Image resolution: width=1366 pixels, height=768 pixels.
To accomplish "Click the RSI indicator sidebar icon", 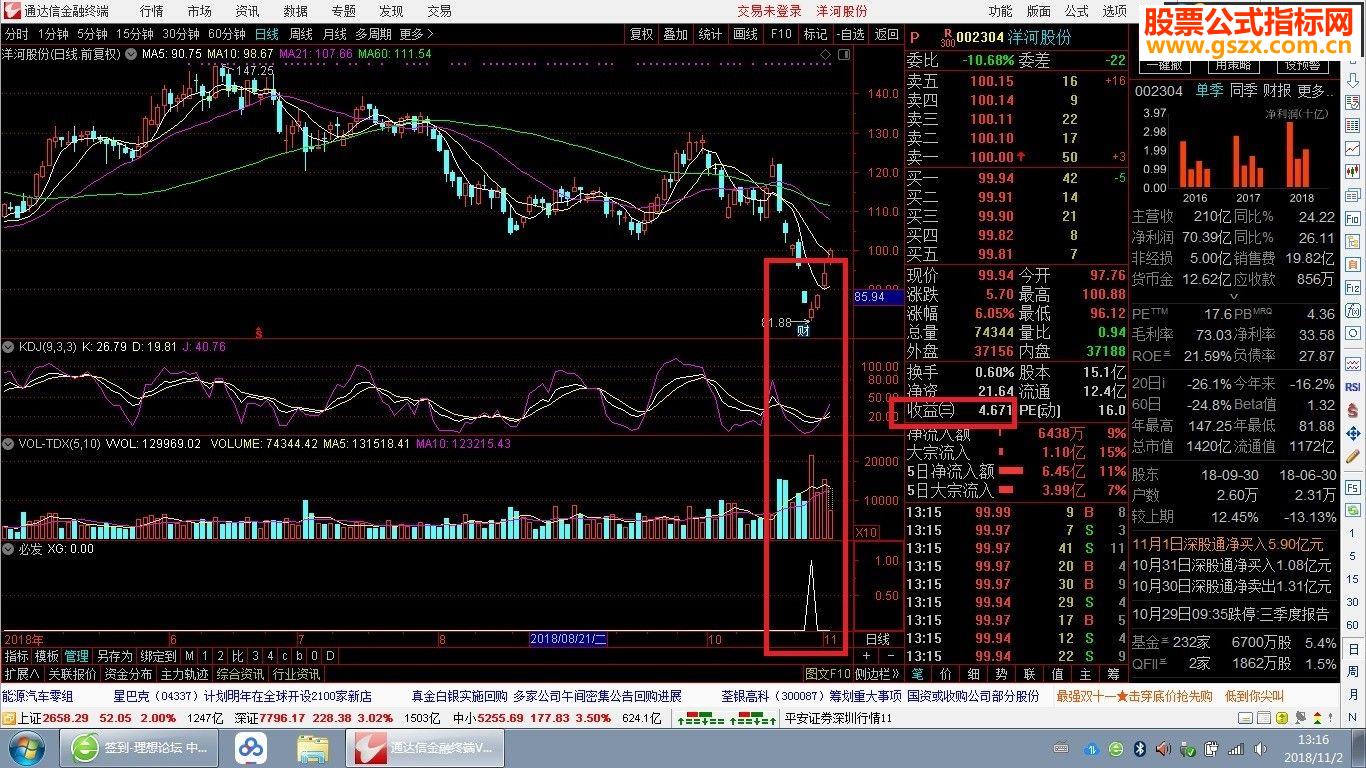I will (1353, 387).
